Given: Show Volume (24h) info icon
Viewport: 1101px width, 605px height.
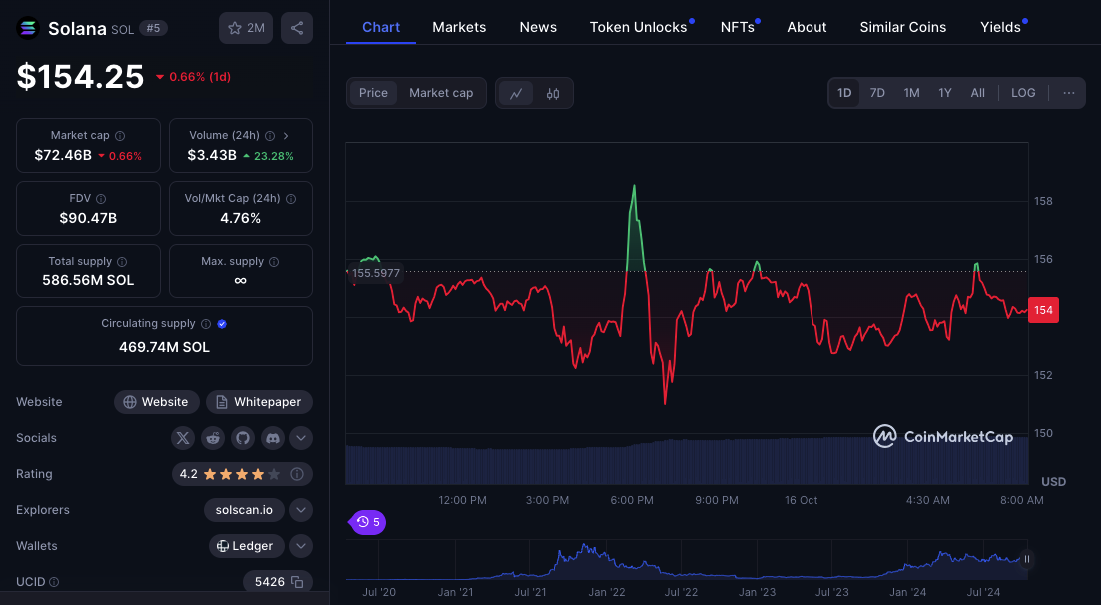Looking at the screenshot, I should 270,135.
